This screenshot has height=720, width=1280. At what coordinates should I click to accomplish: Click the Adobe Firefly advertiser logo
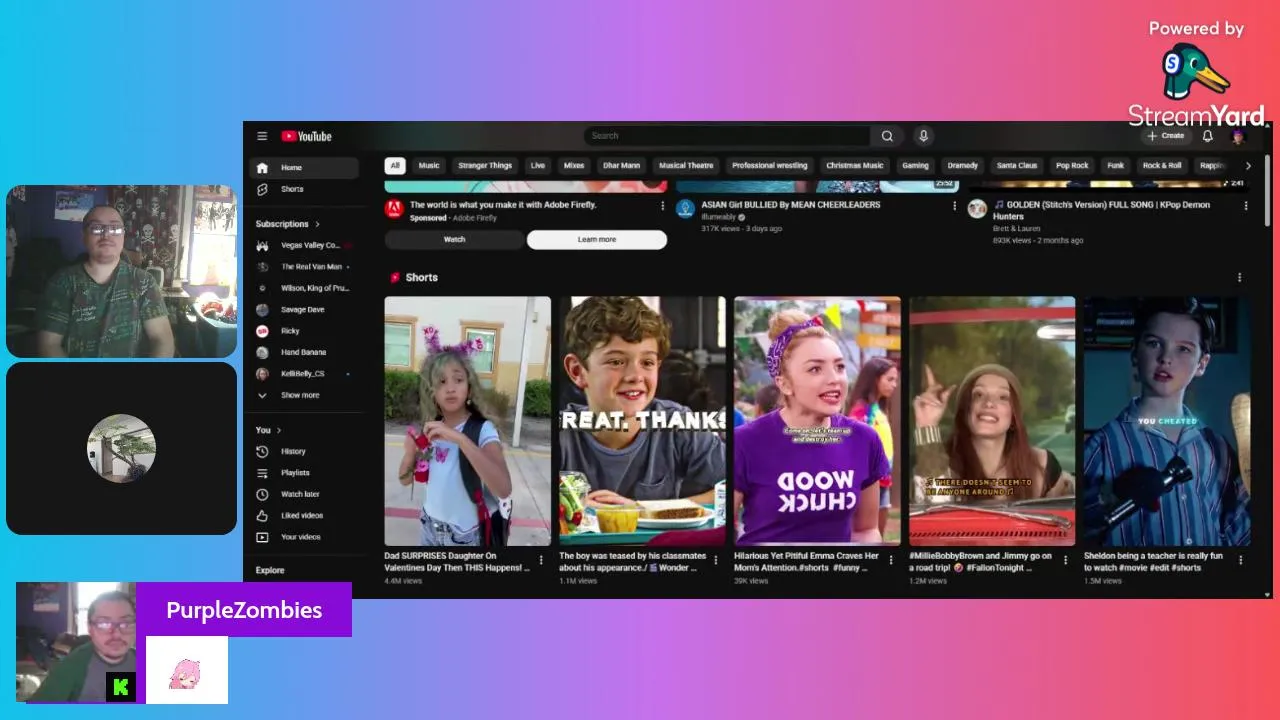(394, 209)
